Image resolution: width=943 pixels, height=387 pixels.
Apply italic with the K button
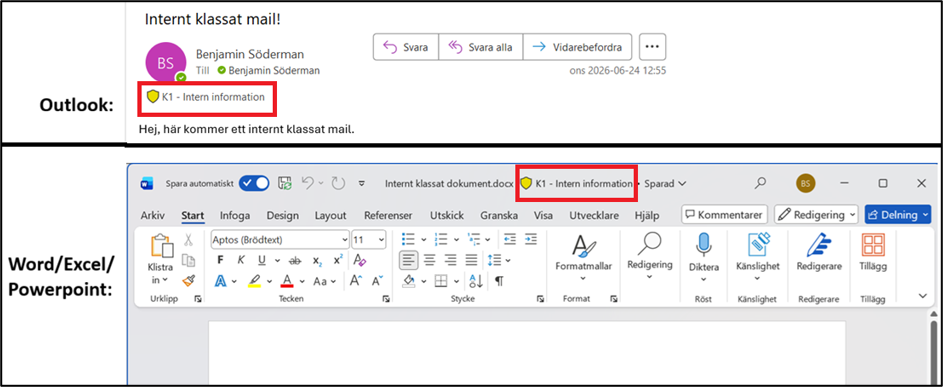click(x=241, y=260)
